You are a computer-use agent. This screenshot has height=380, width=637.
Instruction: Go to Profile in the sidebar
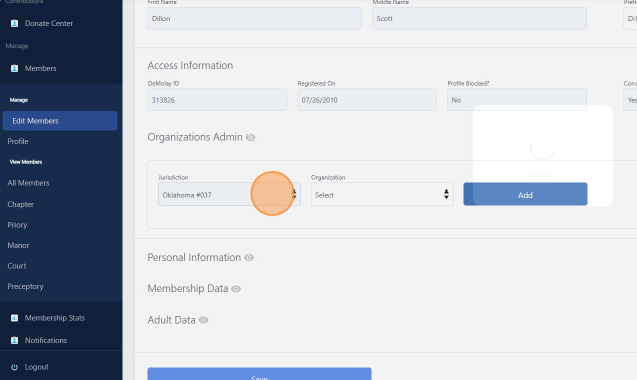pyautogui.click(x=18, y=141)
